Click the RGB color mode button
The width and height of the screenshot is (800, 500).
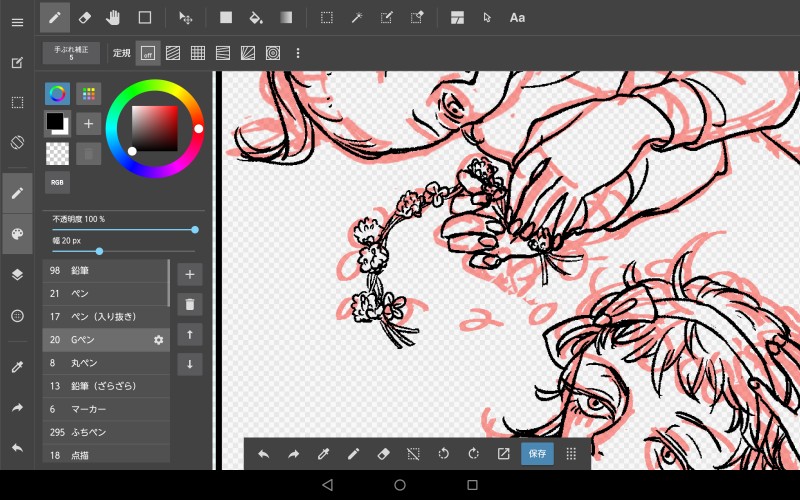[x=57, y=183]
